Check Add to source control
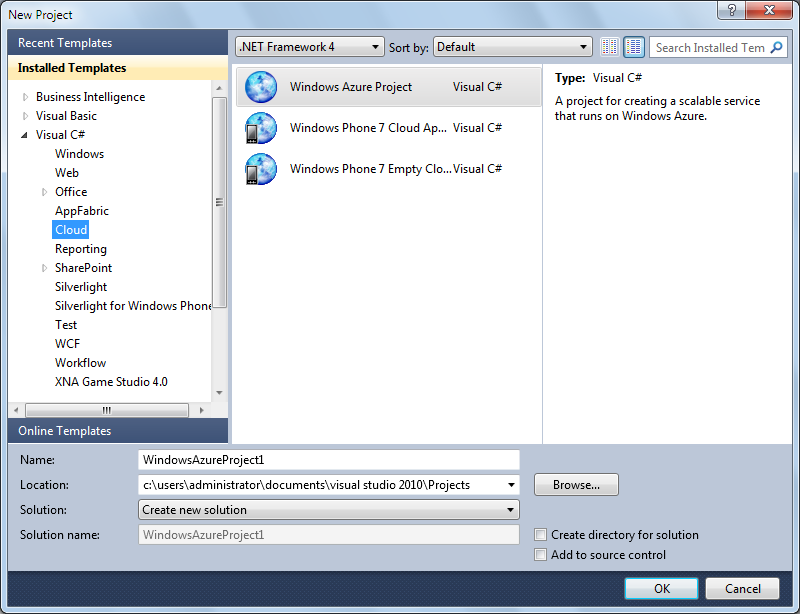 coord(540,554)
